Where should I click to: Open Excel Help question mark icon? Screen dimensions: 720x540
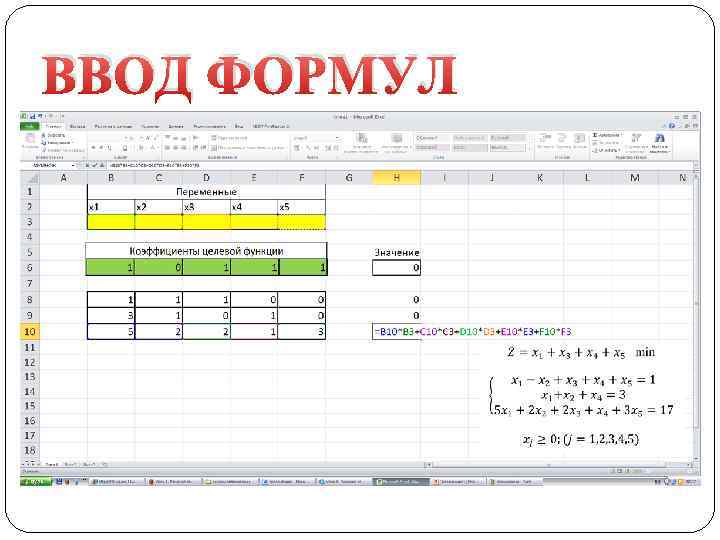(672, 126)
